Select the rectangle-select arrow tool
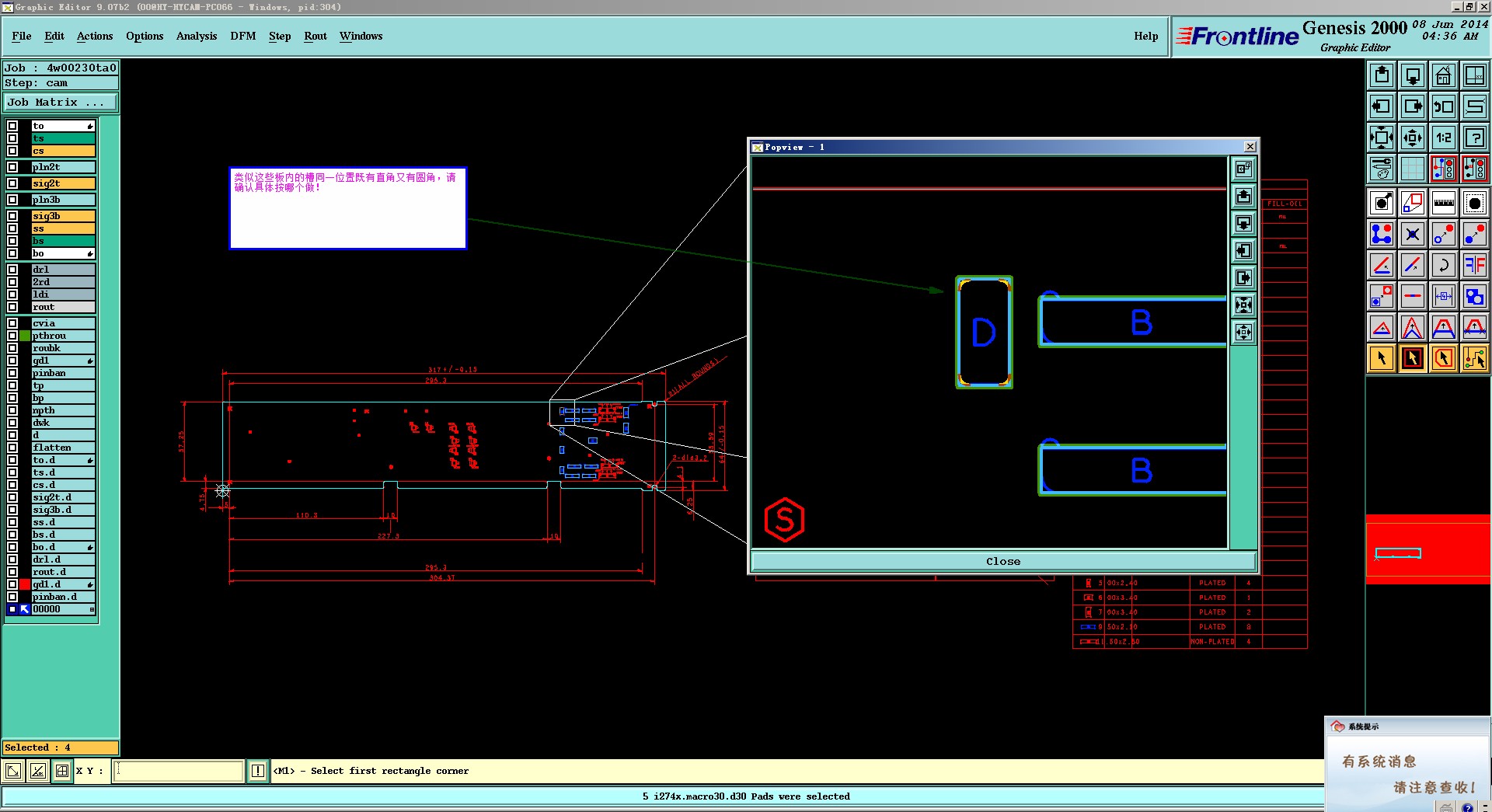 coord(1413,358)
